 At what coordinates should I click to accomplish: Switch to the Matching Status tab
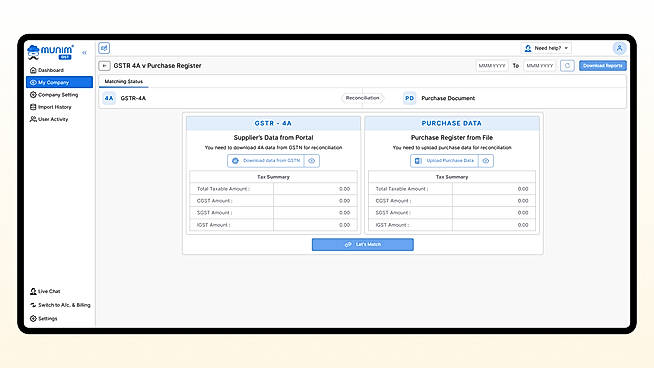(x=123, y=81)
